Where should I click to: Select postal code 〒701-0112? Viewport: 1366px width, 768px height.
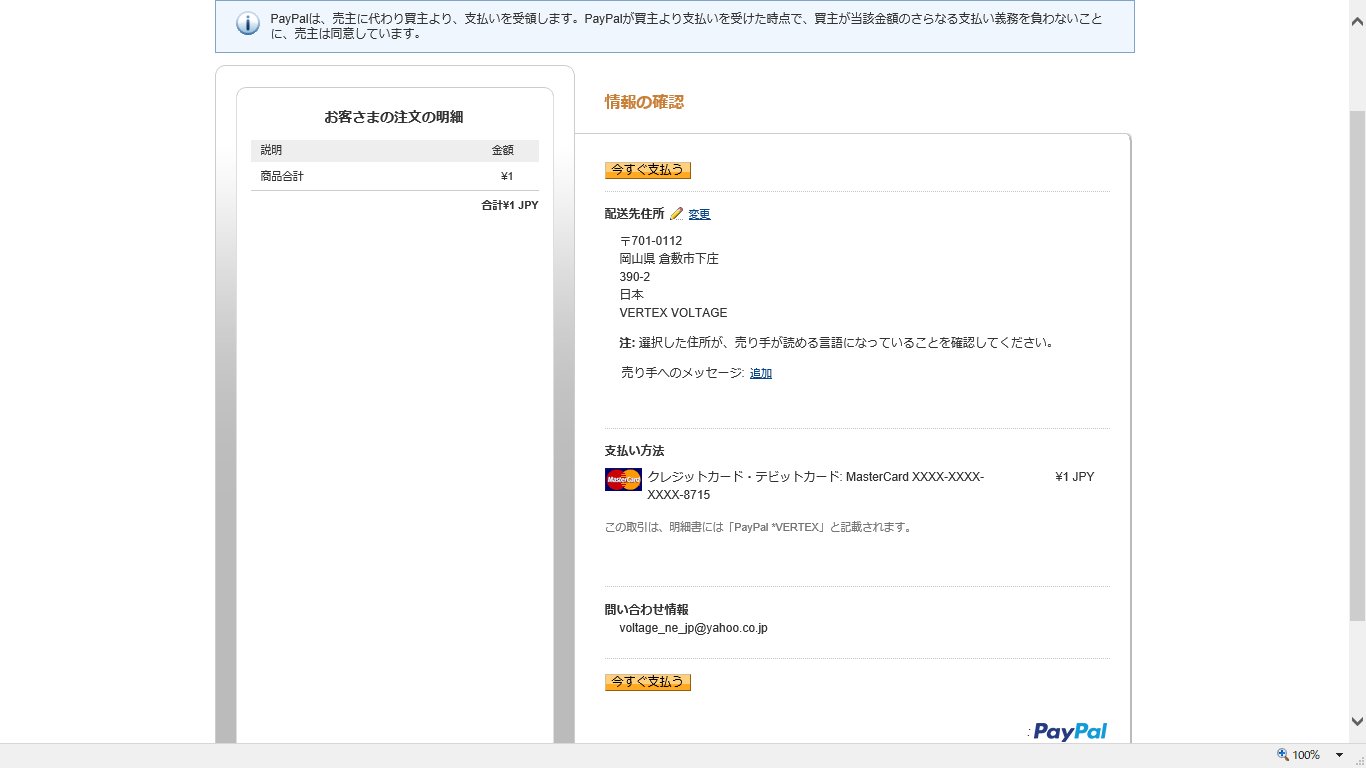tap(651, 241)
